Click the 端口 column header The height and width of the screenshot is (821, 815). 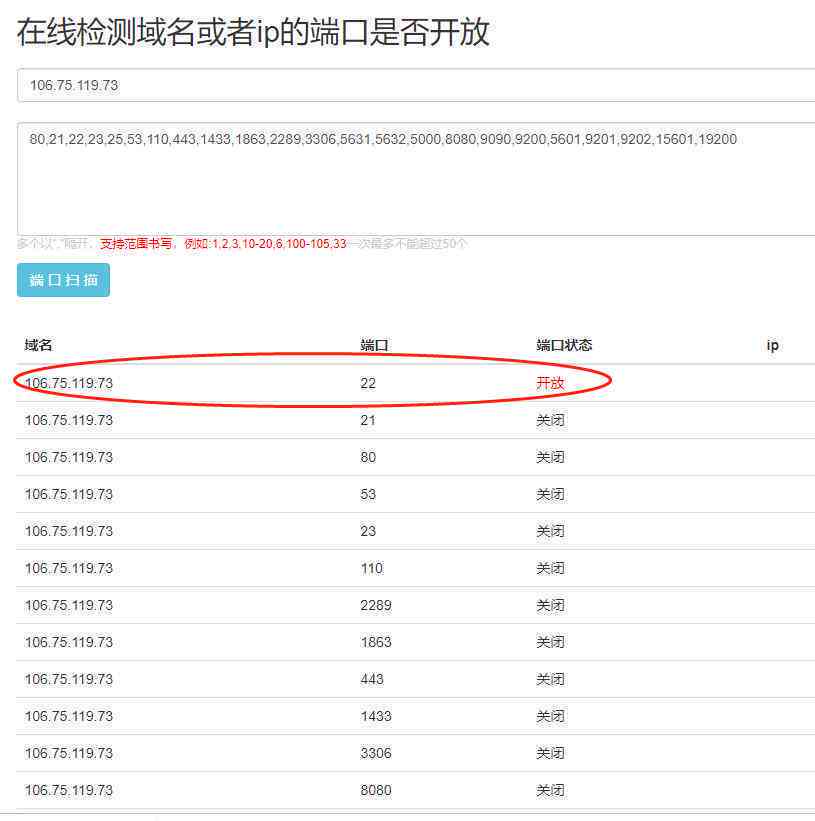(x=374, y=345)
